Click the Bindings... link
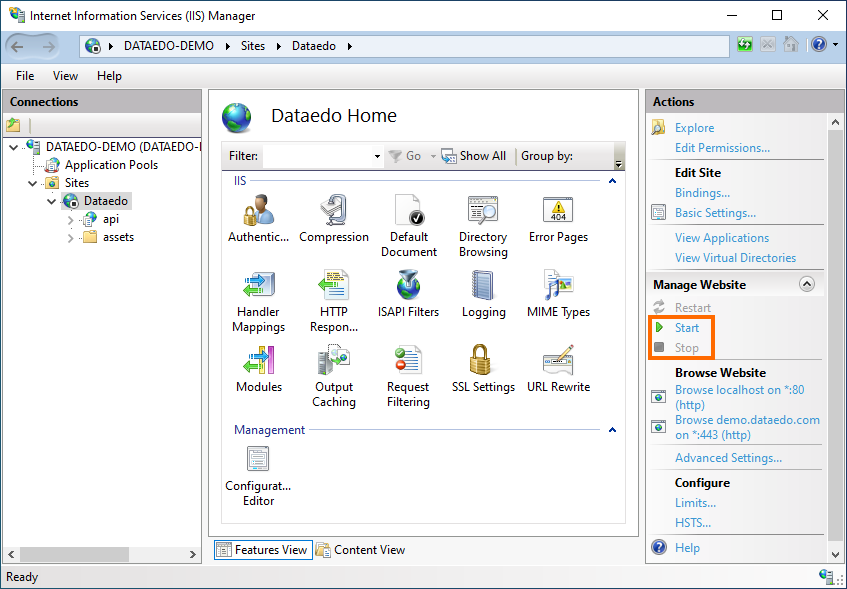Viewport: 847px width, 589px height. coord(702,193)
